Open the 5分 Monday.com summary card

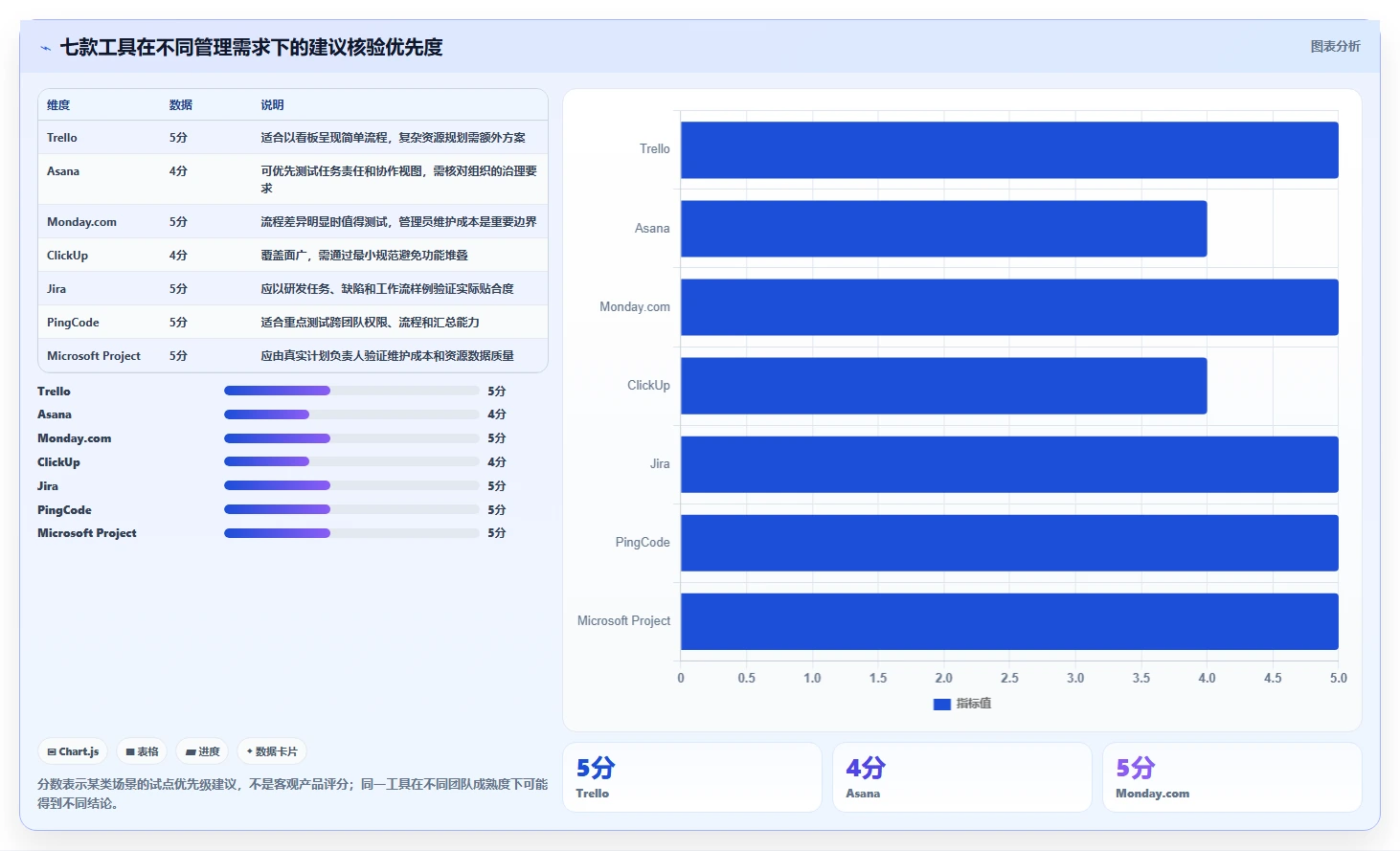1232,777
